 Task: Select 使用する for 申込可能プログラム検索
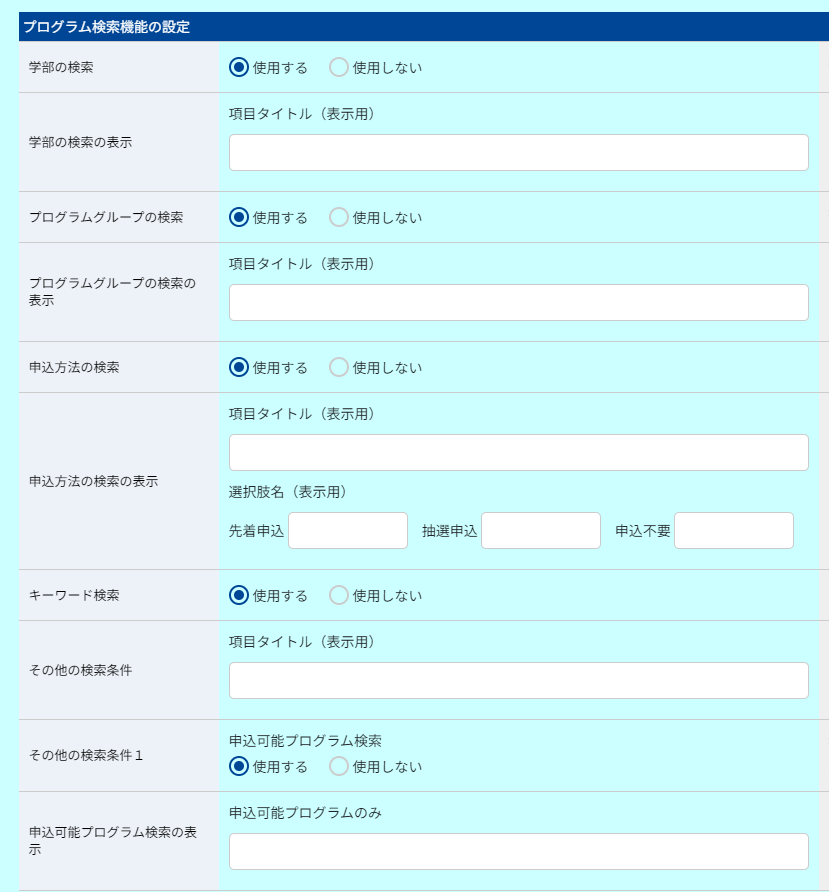click(238, 766)
